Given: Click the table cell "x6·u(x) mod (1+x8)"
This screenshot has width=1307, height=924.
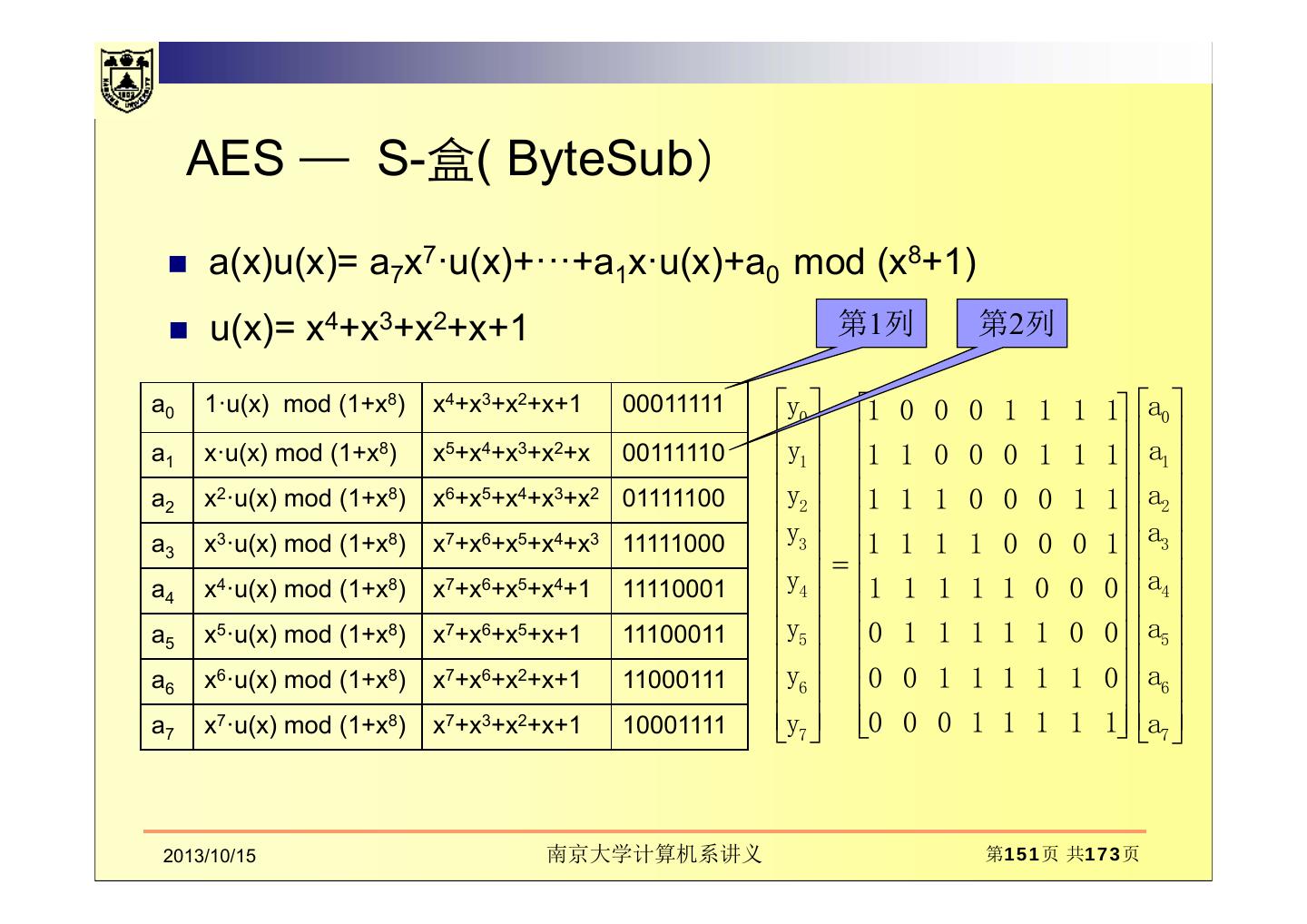Looking at the screenshot, I should [308, 682].
